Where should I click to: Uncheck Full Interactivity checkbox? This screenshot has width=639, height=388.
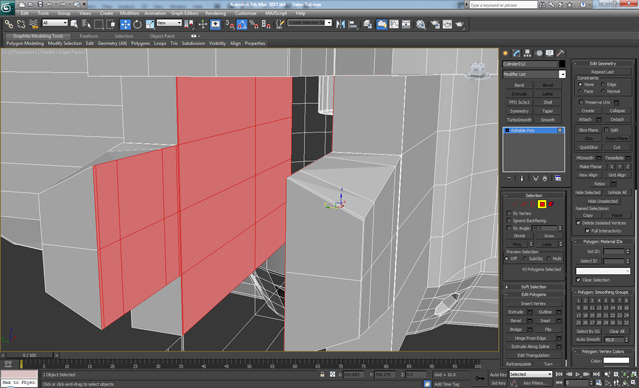[587, 231]
